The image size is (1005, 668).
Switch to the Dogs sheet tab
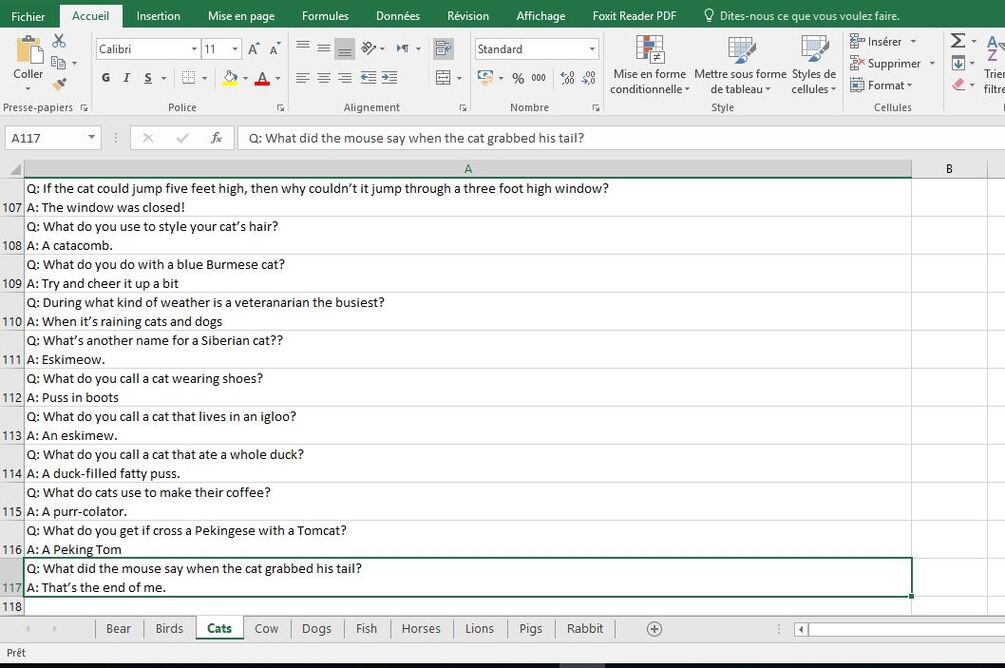click(x=317, y=629)
